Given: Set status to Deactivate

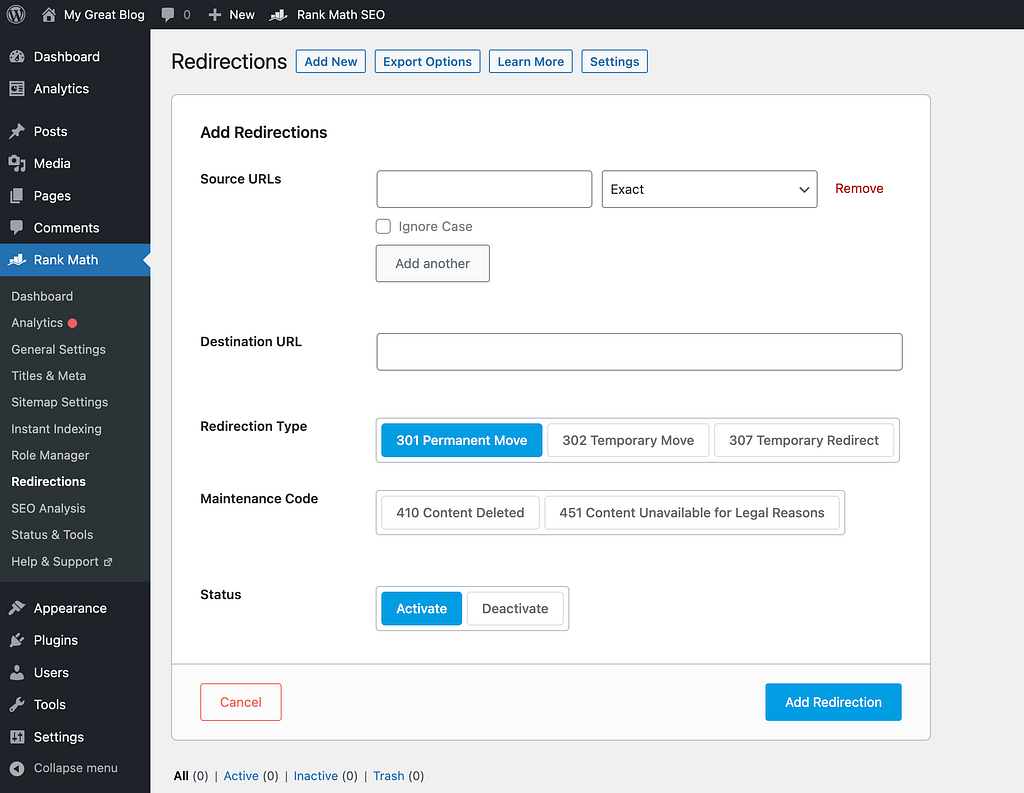Looking at the screenshot, I should pos(515,608).
